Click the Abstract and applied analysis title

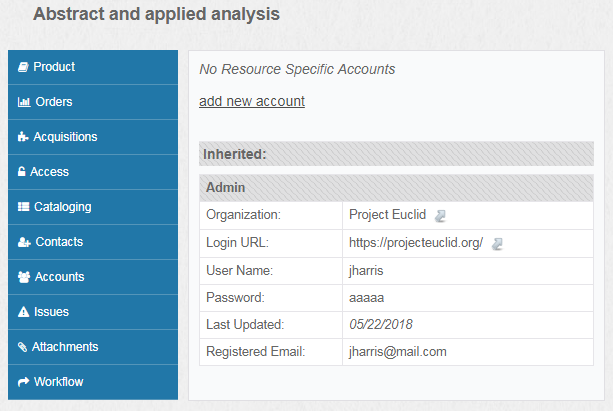pos(156,14)
